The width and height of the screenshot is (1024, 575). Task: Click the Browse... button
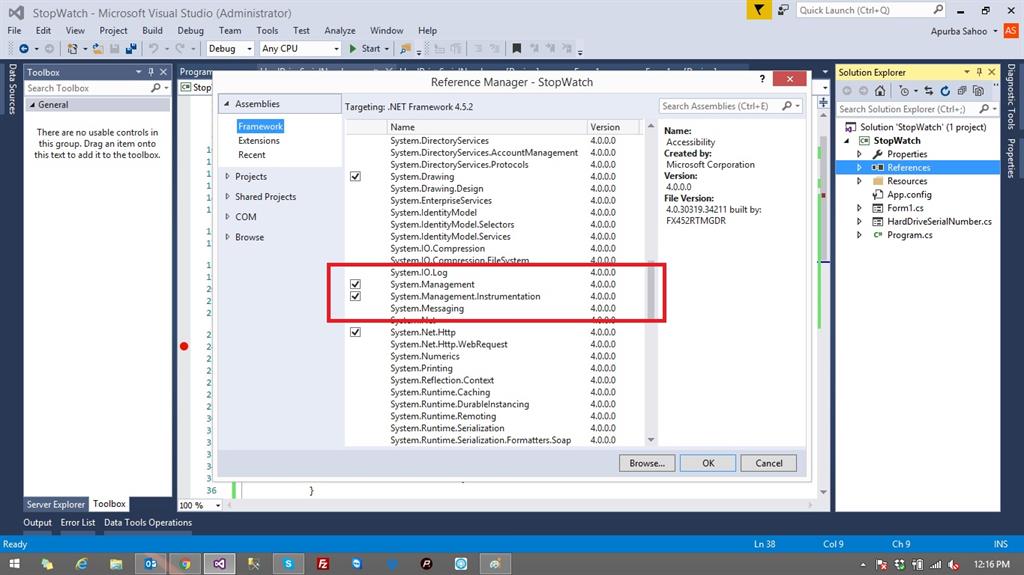point(647,463)
